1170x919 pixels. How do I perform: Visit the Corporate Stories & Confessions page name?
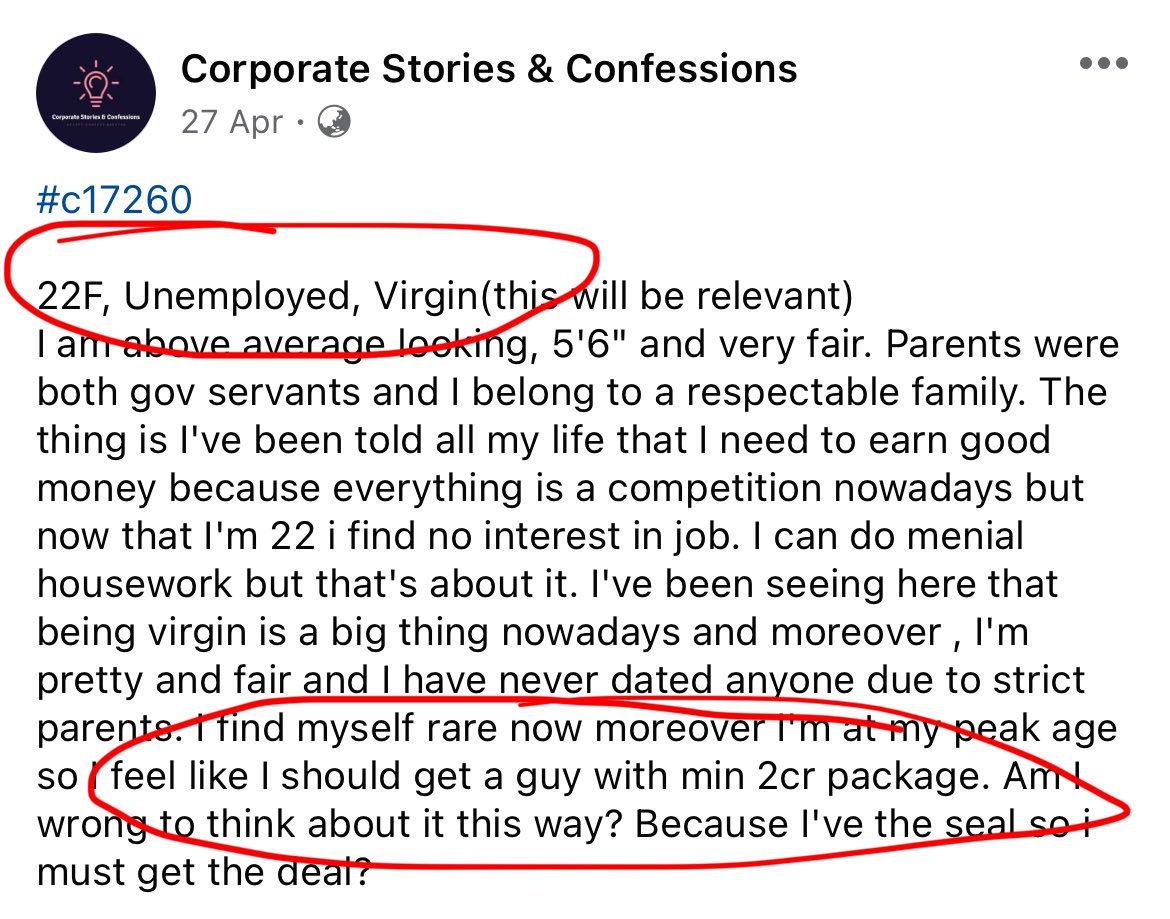[489, 69]
